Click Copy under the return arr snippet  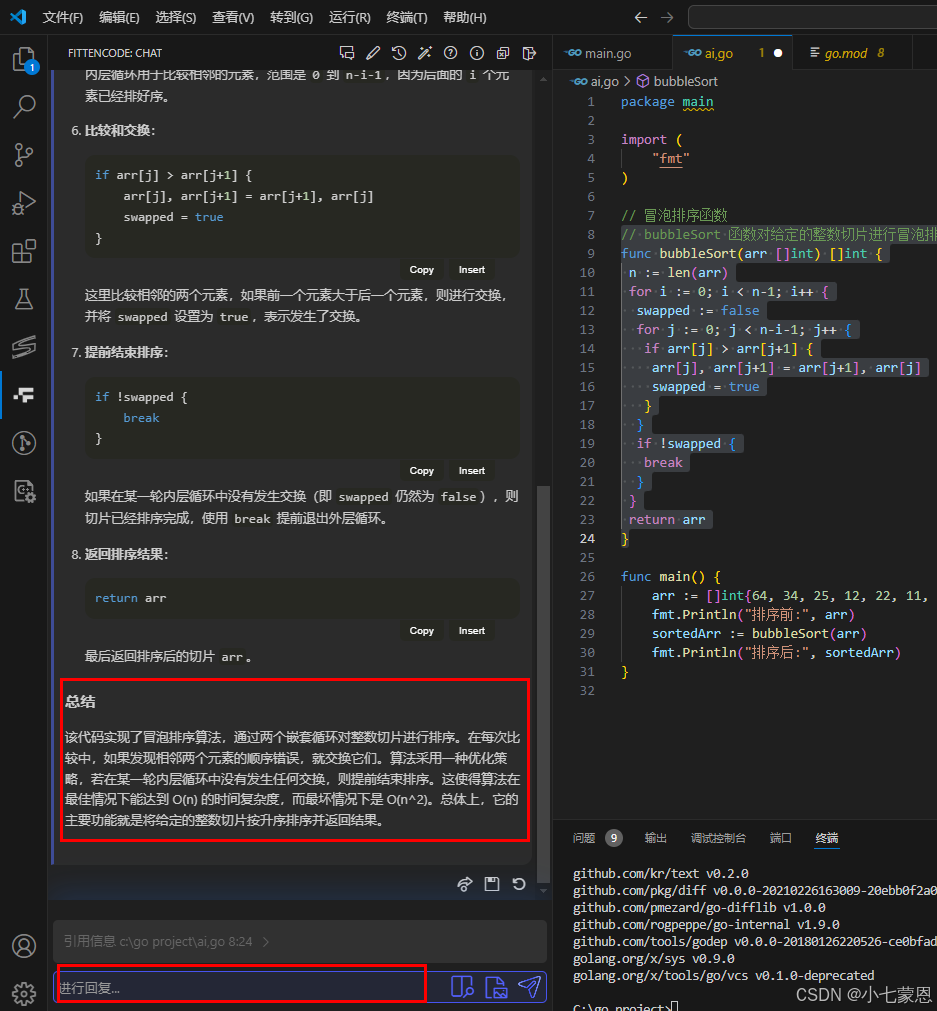(x=421, y=630)
